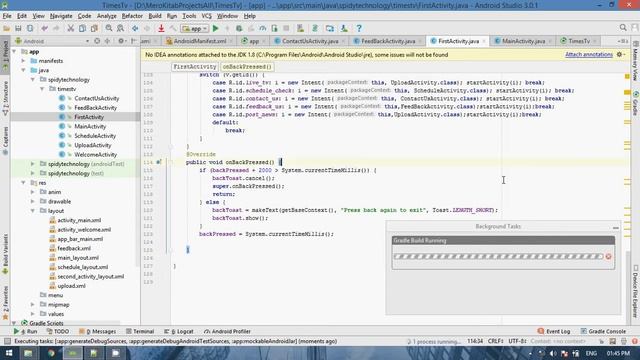The height and width of the screenshot is (360, 640).
Task: Expand the mipmap folder
Action: tap(33, 304)
